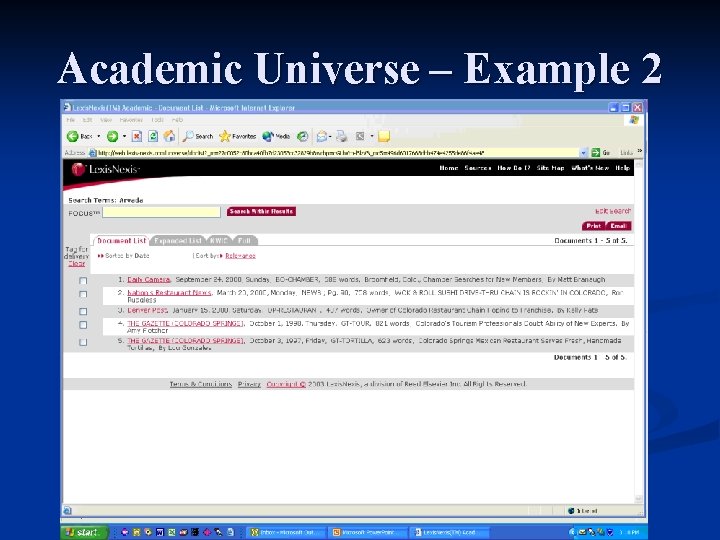Tag Denver Post document checkbox
Screen dimensions: 720x540
(x=83, y=311)
